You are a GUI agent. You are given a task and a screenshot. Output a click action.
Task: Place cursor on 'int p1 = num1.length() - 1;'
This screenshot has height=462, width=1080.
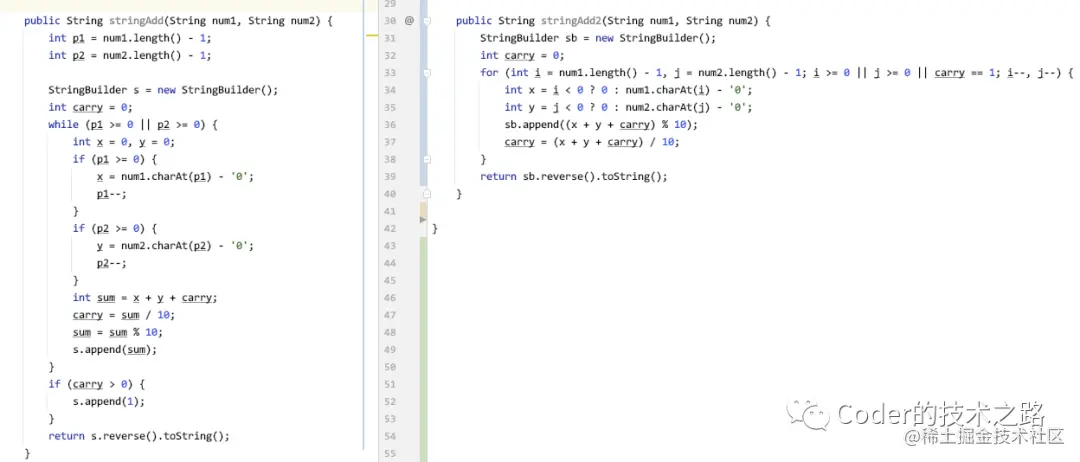(x=129, y=38)
